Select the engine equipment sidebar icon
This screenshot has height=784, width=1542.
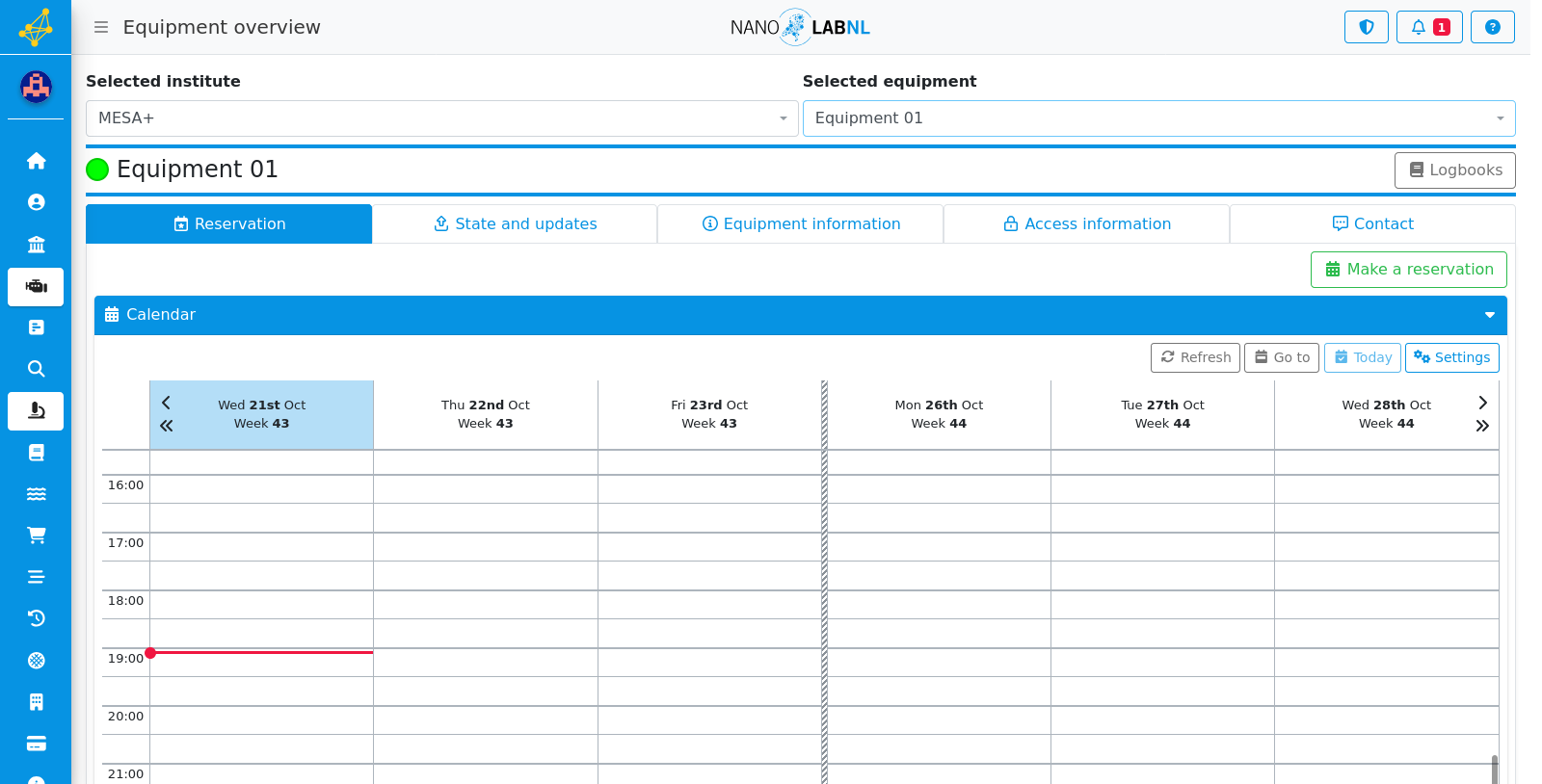[36, 287]
